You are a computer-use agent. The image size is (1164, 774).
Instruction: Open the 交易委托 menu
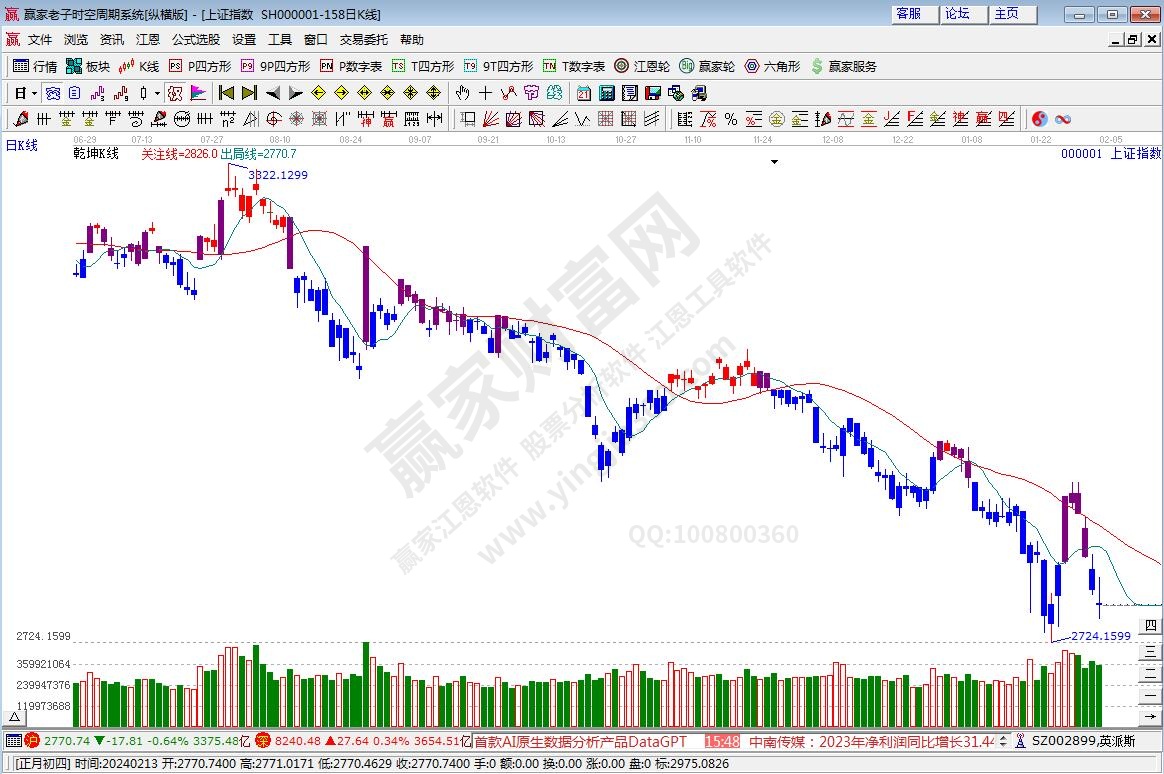point(363,40)
